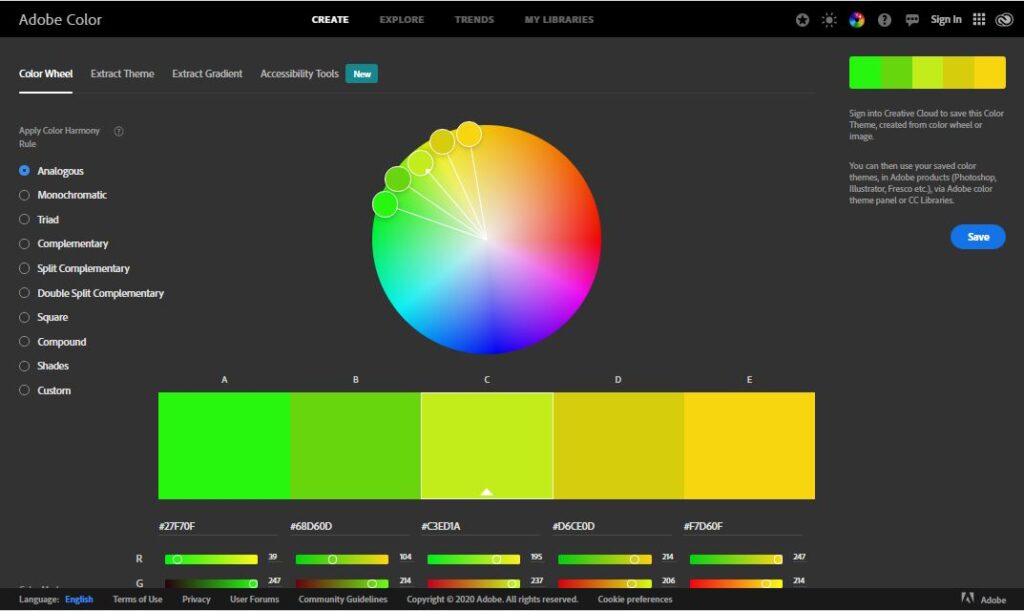Open the TRENDS page
Image resolution: width=1024 pixels, height=611 pixels.
coord(474,20)
